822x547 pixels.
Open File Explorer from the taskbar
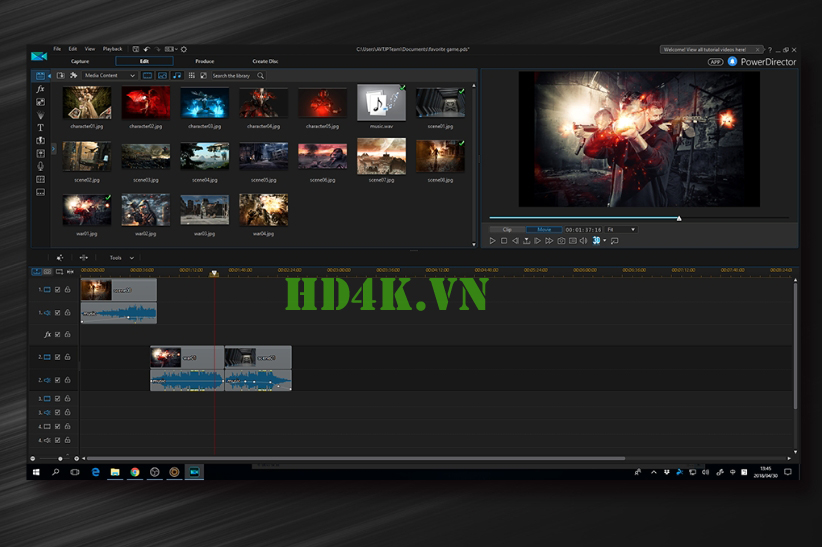coord(115,472)
